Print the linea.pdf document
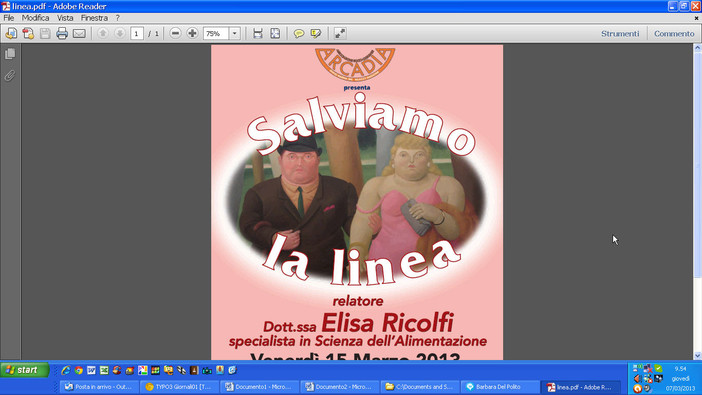Image resolution: width=702 pixels, height=395 pixels. coord(62,34)
